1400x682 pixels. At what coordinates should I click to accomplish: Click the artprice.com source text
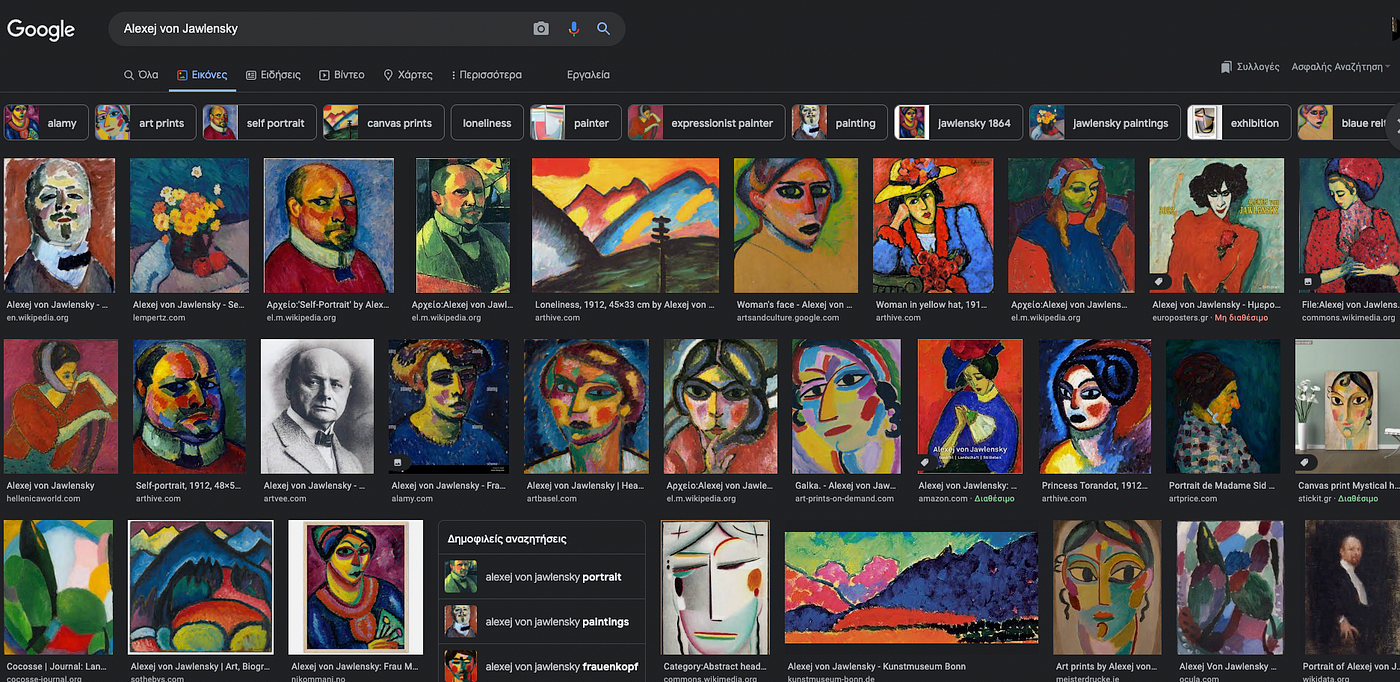click(1195, 499)
